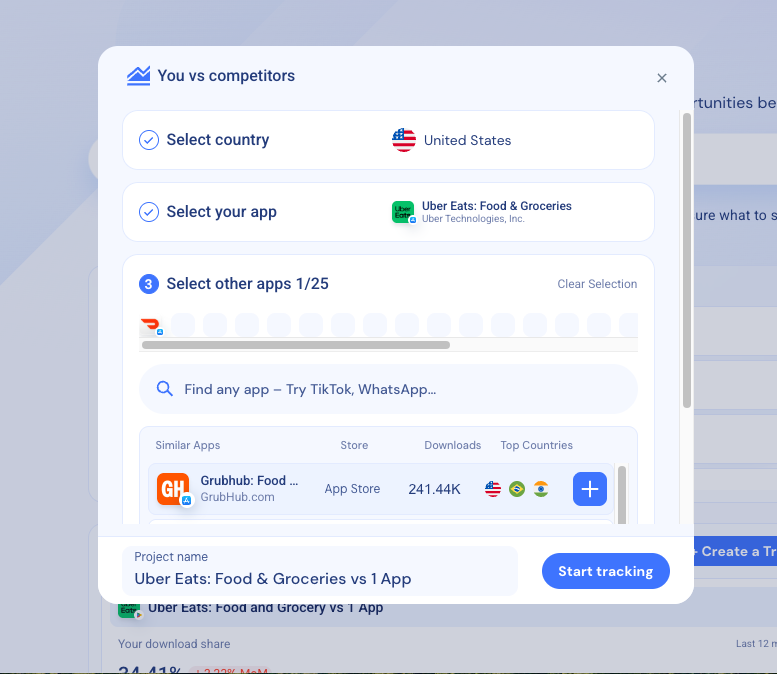Open the United States country selector
The image size is (777, 674).
388,140
